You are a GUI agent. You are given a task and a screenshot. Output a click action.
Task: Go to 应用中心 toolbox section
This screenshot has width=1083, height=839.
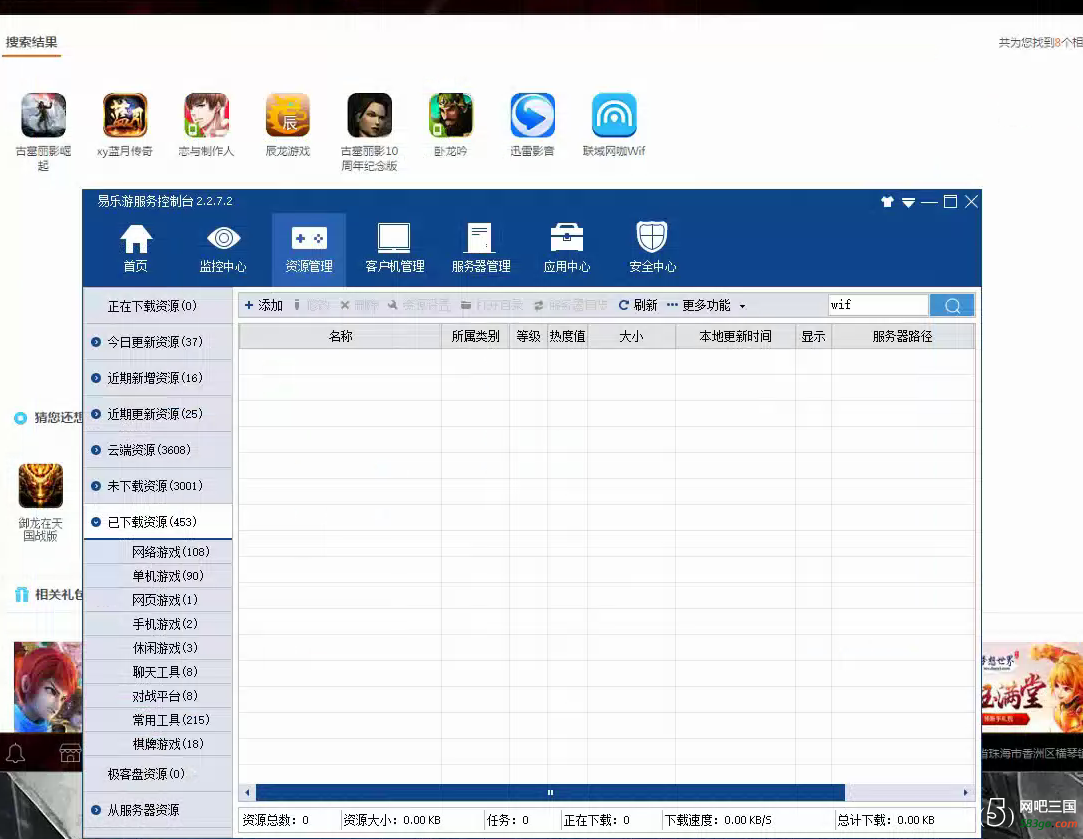pyautogui.click(x=566, y=249)
